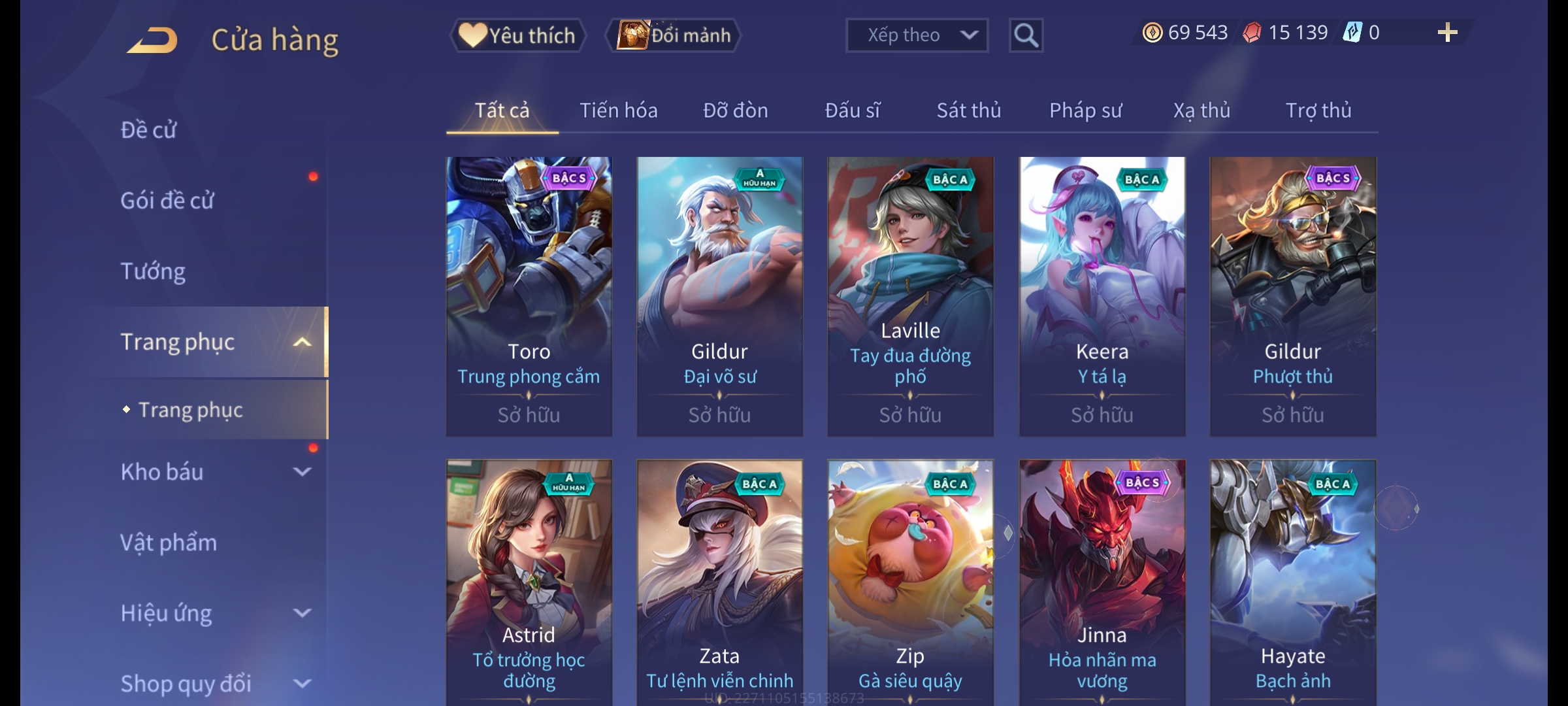Open the Xếp theo sort dropdown
Viewport: 1568px width, 706px height.
coord(917,35)
